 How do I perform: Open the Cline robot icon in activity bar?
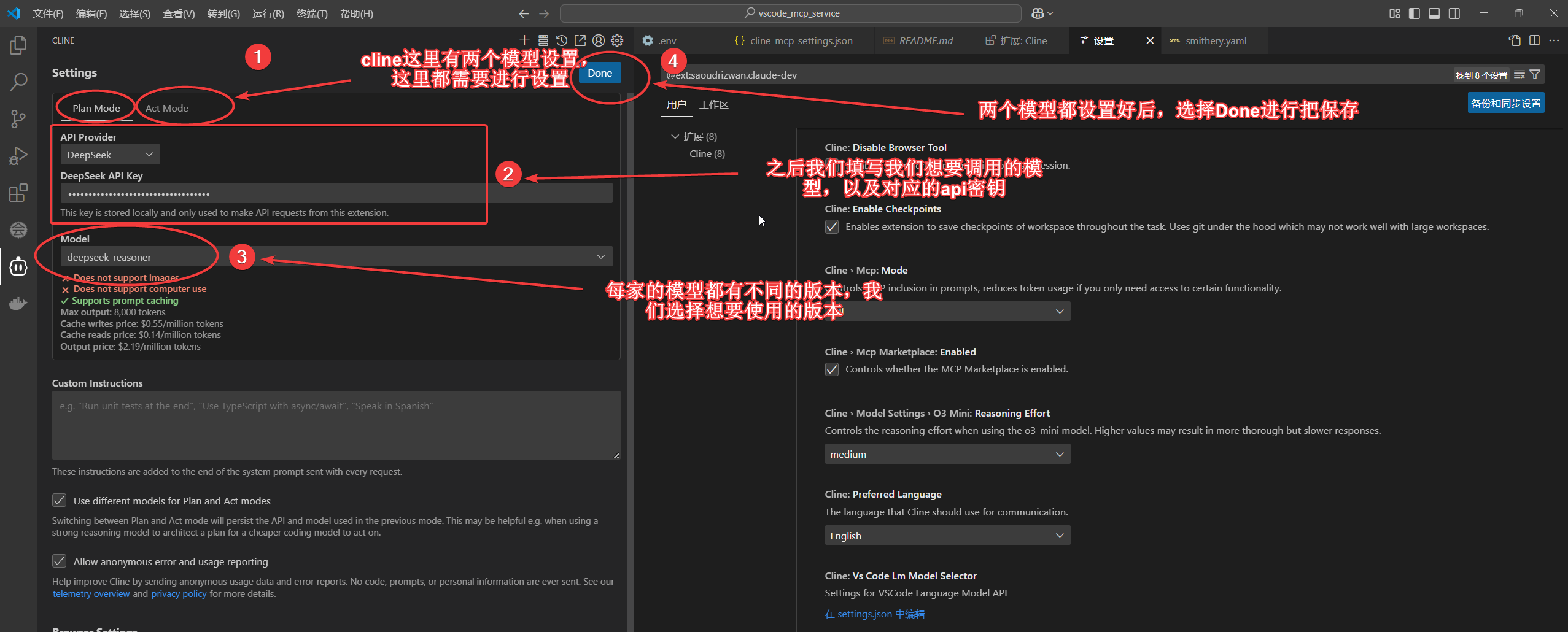point(18,266)
